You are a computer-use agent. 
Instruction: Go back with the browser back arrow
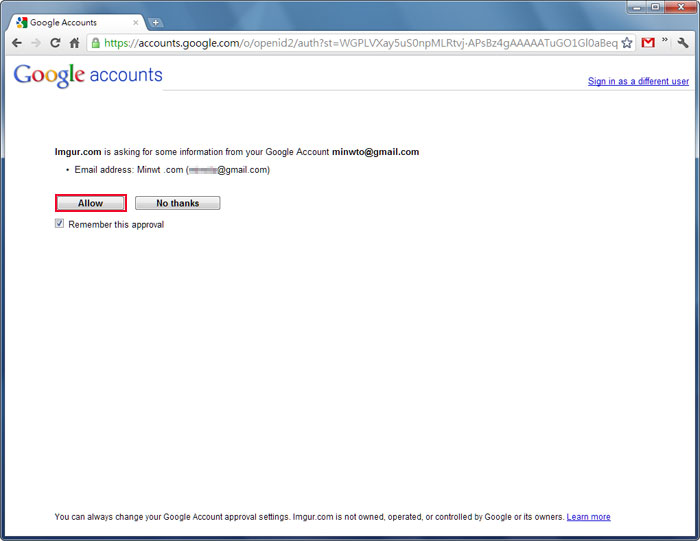tap(17, 43)
